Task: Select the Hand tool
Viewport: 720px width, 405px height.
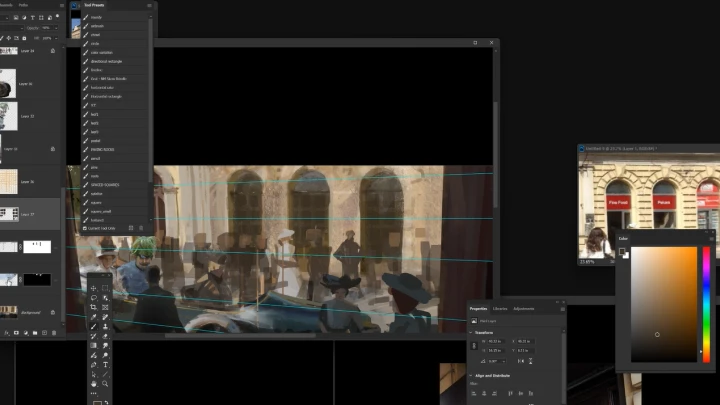Action: click(94, 384)
